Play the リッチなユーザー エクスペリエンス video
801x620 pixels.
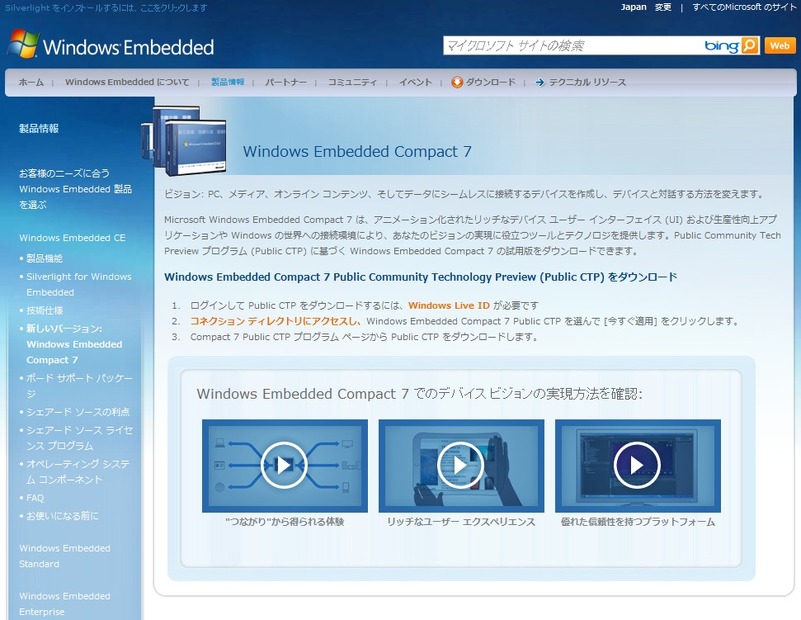[x=461, y=465]
